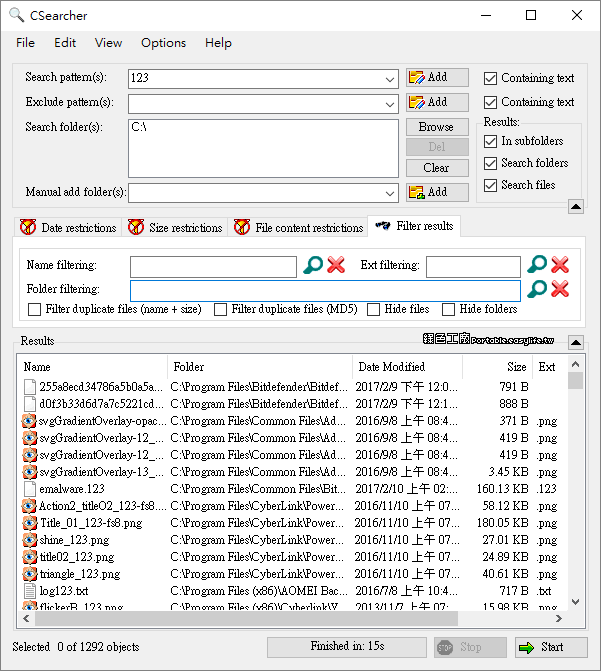Sort results by Date Modified column

407,367
